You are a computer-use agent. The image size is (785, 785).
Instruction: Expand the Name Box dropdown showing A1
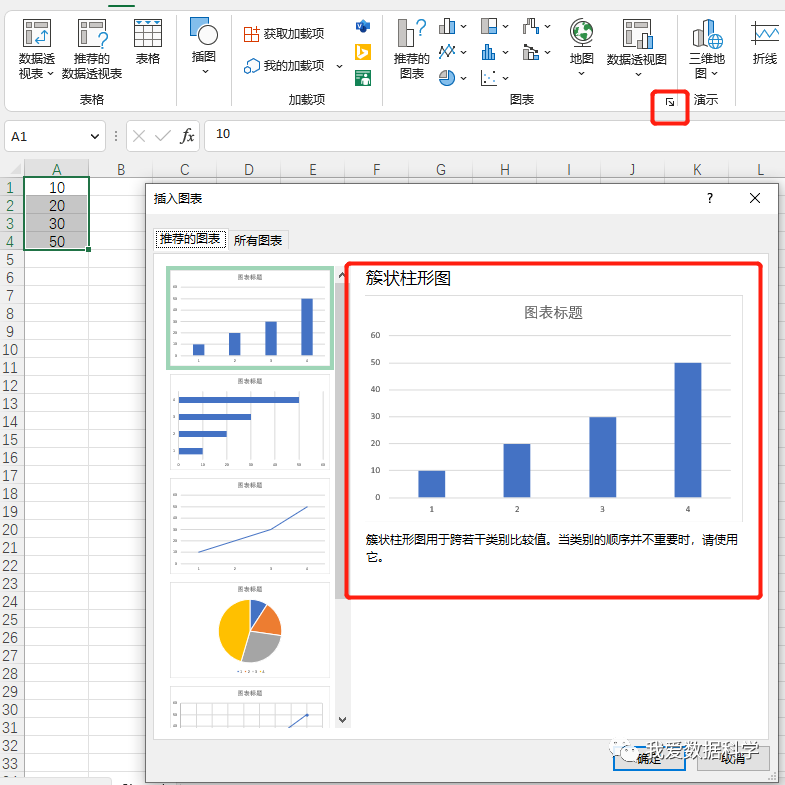[95, 136]
